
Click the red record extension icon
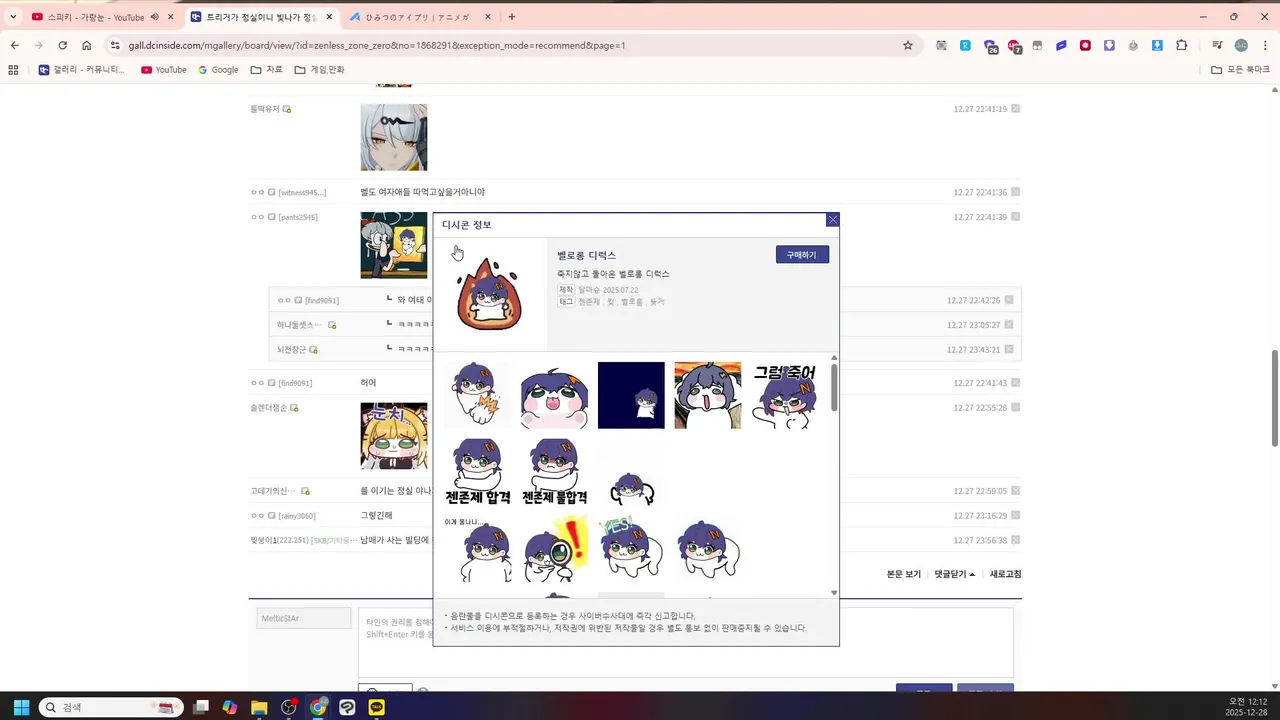click(1085, 45)
